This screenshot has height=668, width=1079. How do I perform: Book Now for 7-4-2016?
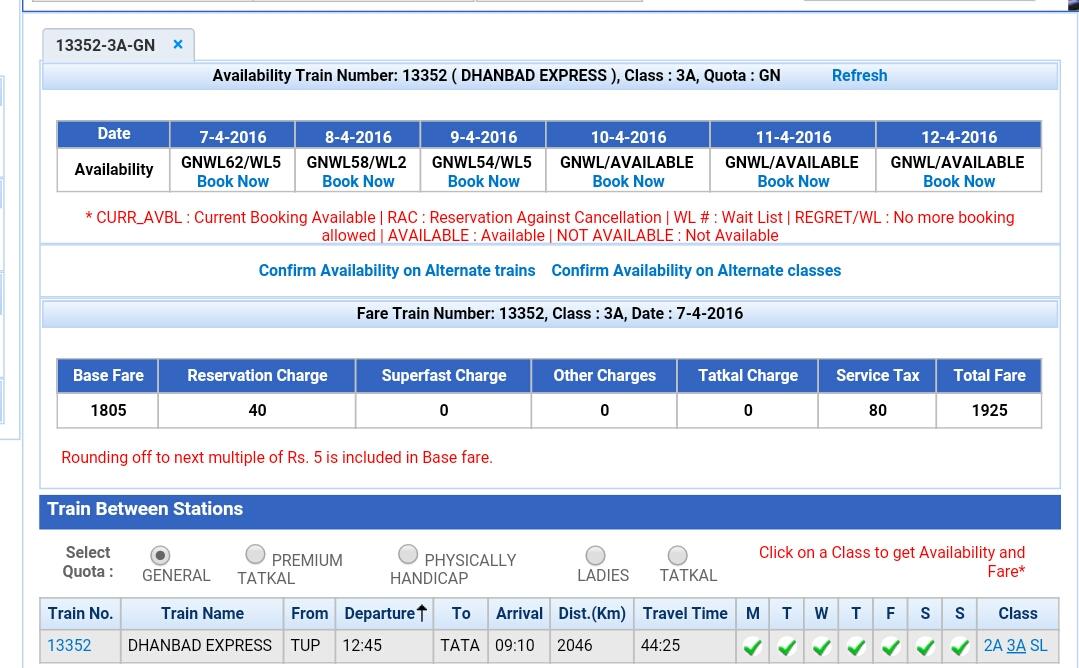[233, 182]
